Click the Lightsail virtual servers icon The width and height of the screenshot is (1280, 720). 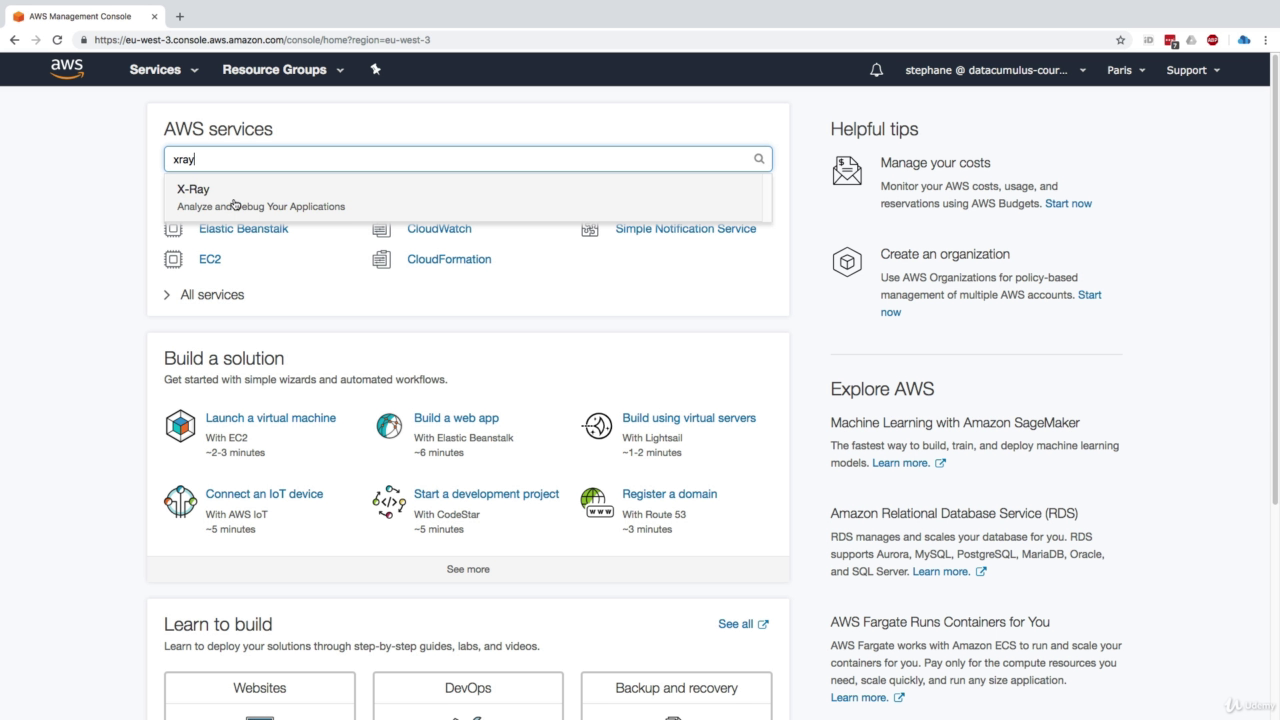[597, 426]
